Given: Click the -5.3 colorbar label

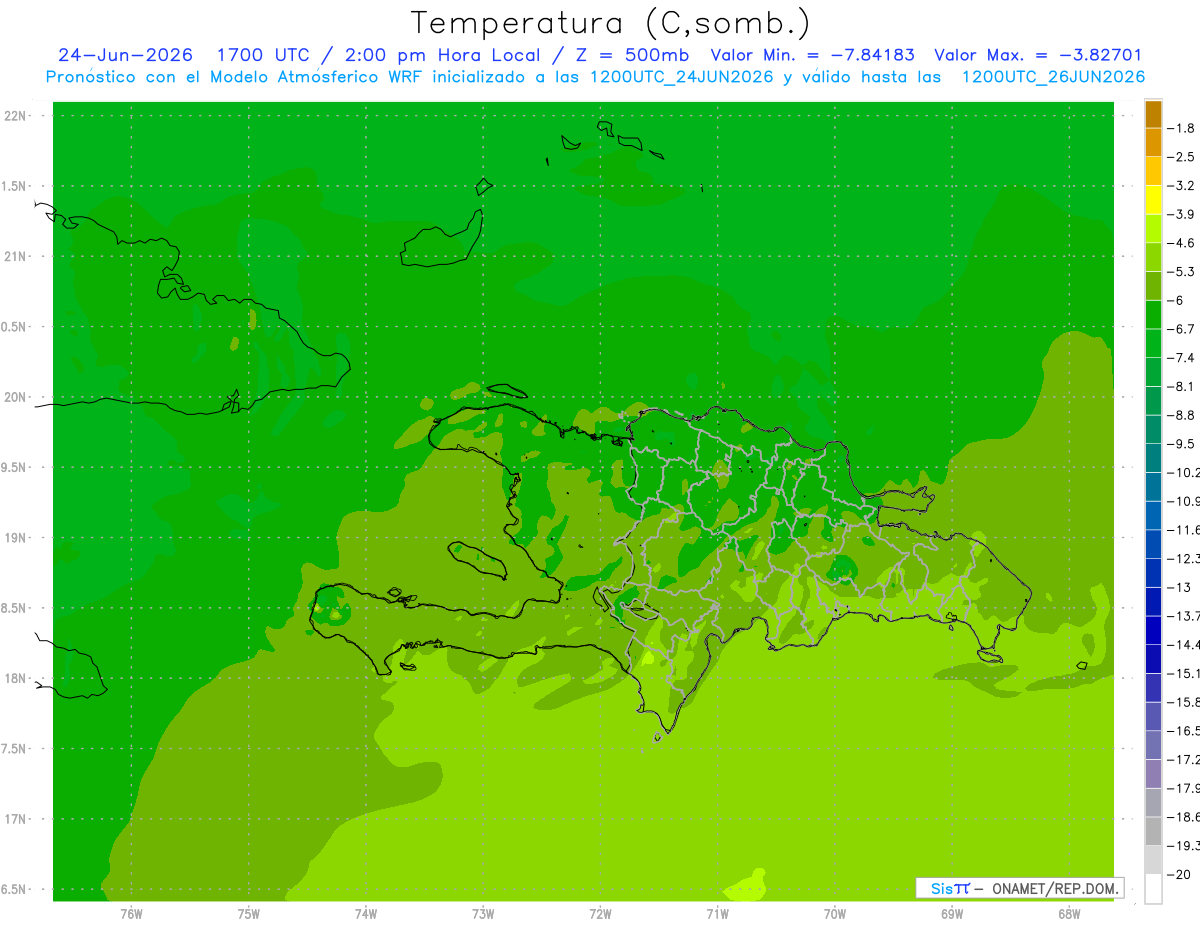Looking at the screenshot, I should point(1181,271).
